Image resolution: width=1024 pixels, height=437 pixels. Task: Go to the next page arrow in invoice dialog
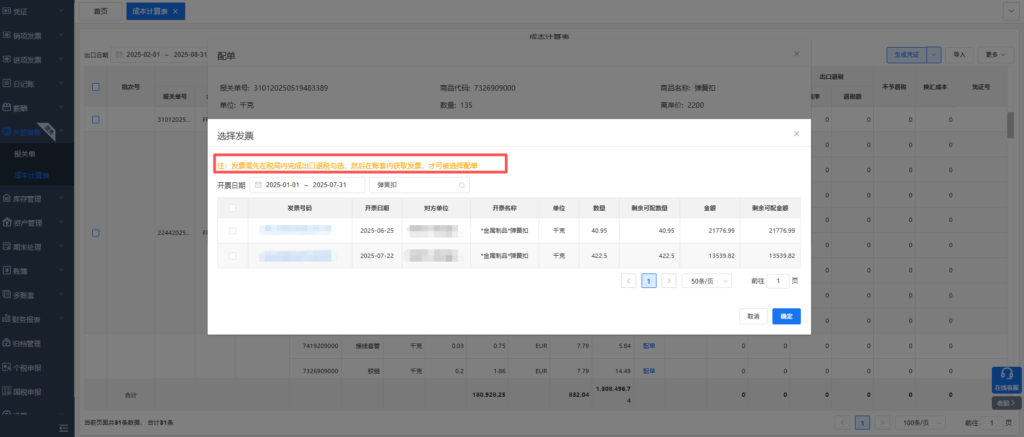pyautogui.click(x=669, y=281)
